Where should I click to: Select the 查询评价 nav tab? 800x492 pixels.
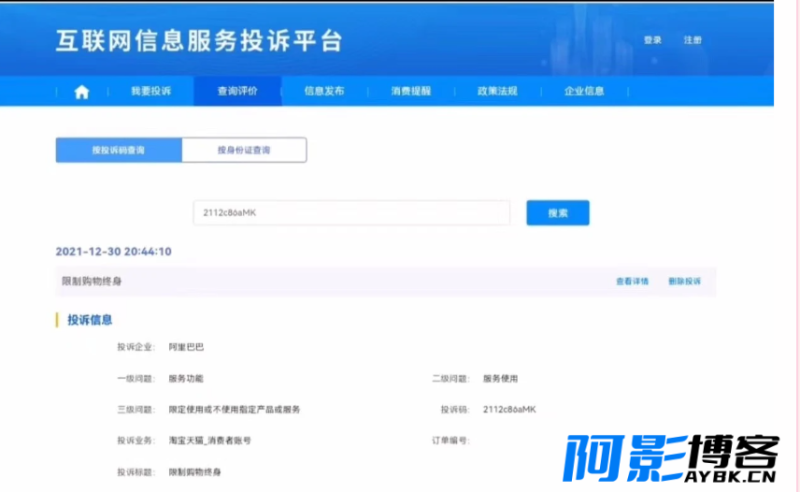tap(237, 91)
